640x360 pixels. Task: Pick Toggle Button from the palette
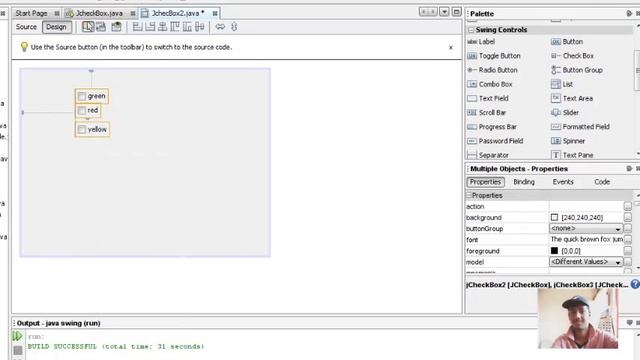494,56
